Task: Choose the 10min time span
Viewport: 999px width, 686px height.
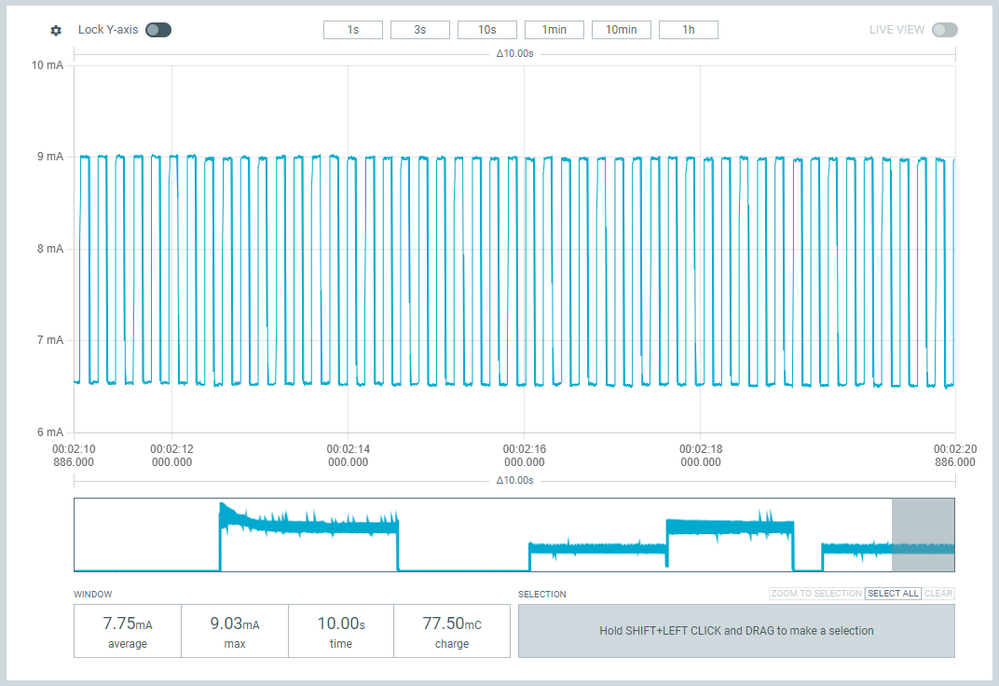Action: 621,30
